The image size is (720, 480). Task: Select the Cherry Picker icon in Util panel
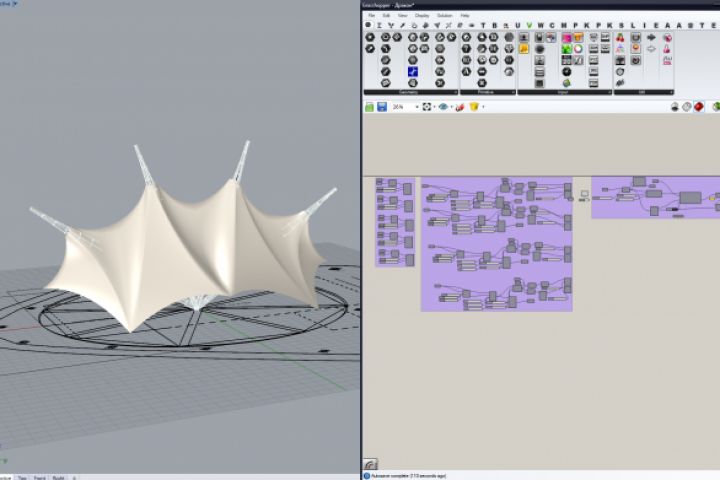coord(620,38)
